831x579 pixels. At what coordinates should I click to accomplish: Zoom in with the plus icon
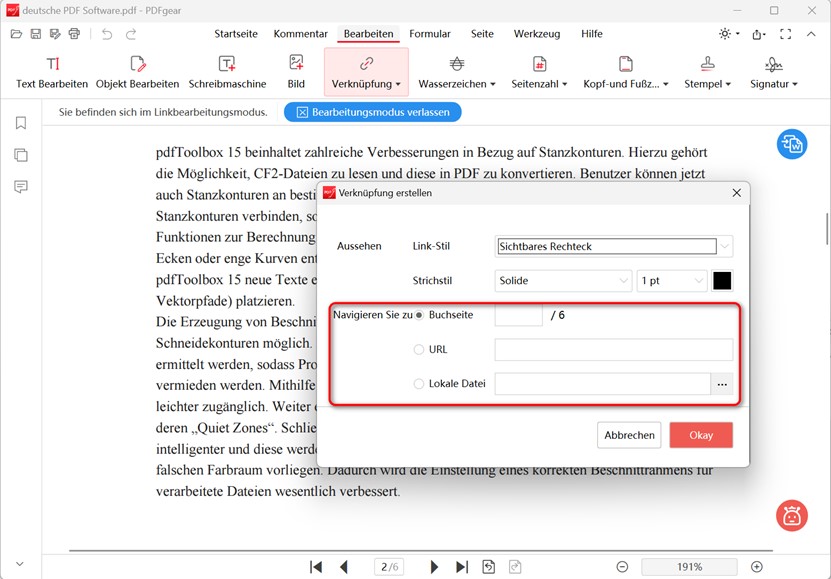(x=757, y=567)
